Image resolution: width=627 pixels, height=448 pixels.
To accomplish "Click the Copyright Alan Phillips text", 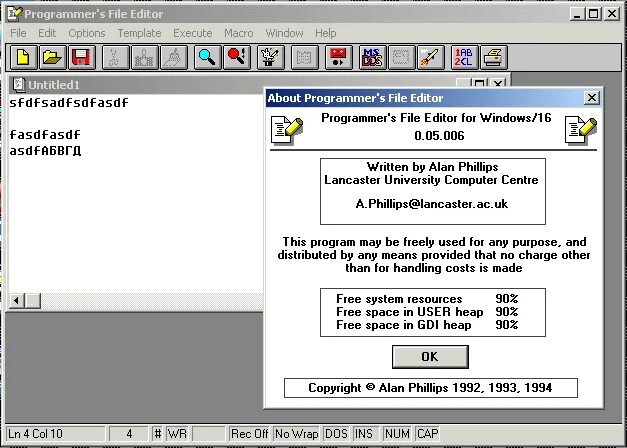I will (430, 388).
